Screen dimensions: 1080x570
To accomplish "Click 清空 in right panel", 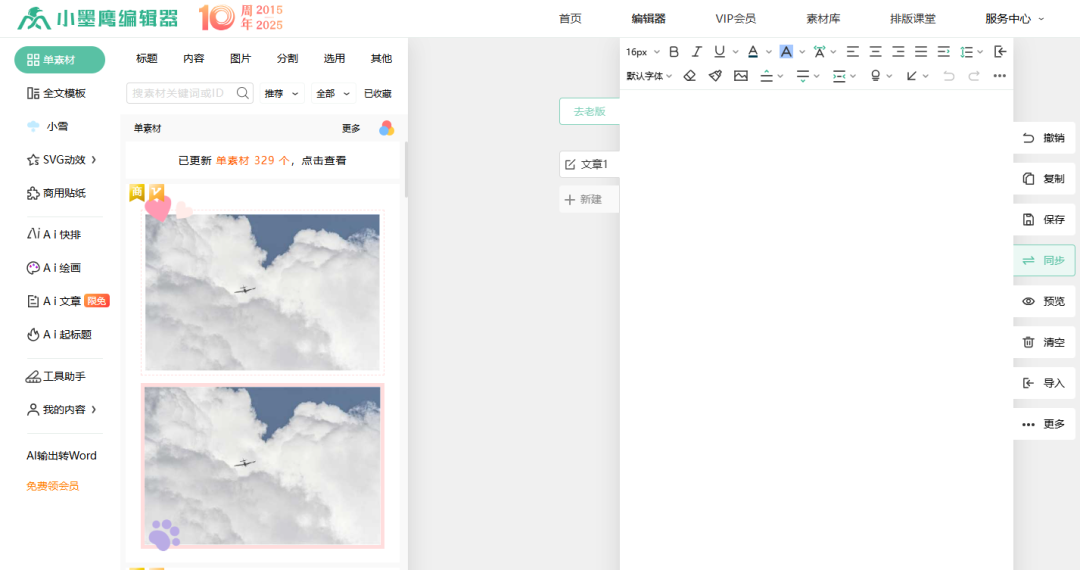I will [x=1044, y=342].
